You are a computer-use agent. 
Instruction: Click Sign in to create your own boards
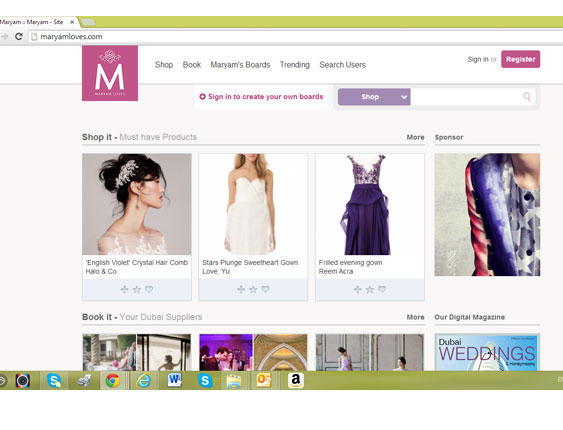pos(266,97)
